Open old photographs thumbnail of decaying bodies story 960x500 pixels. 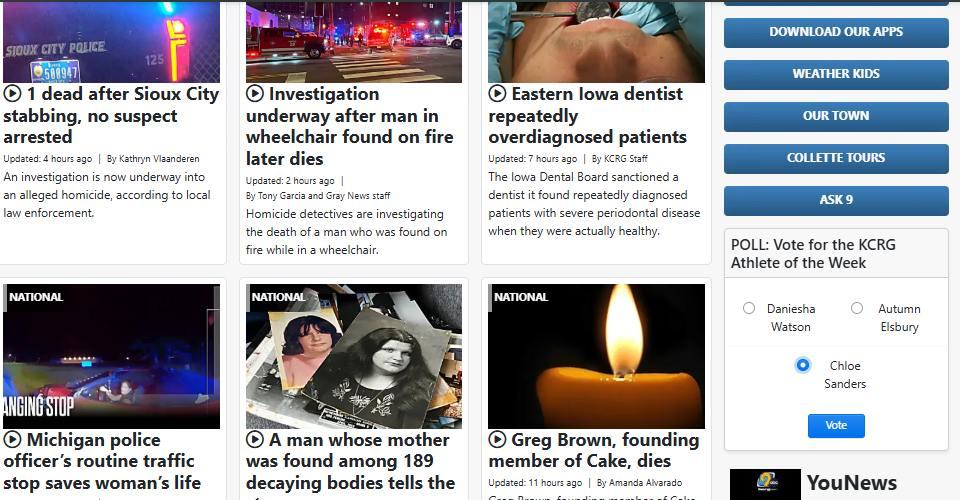354,356
